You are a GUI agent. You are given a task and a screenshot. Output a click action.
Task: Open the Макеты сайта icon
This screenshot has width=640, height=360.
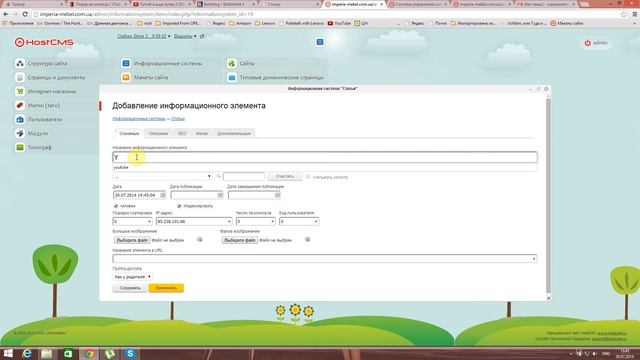point(126,77)
